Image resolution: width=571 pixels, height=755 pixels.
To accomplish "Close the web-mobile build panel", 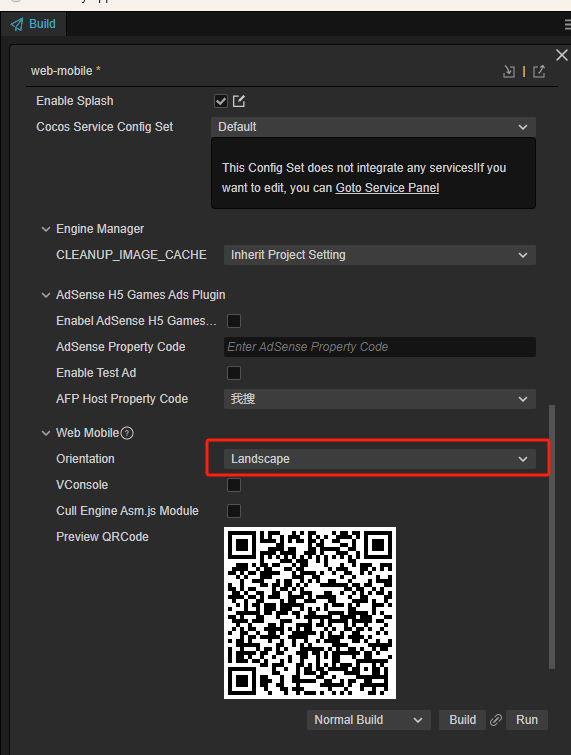I will (x=561, y=55).
